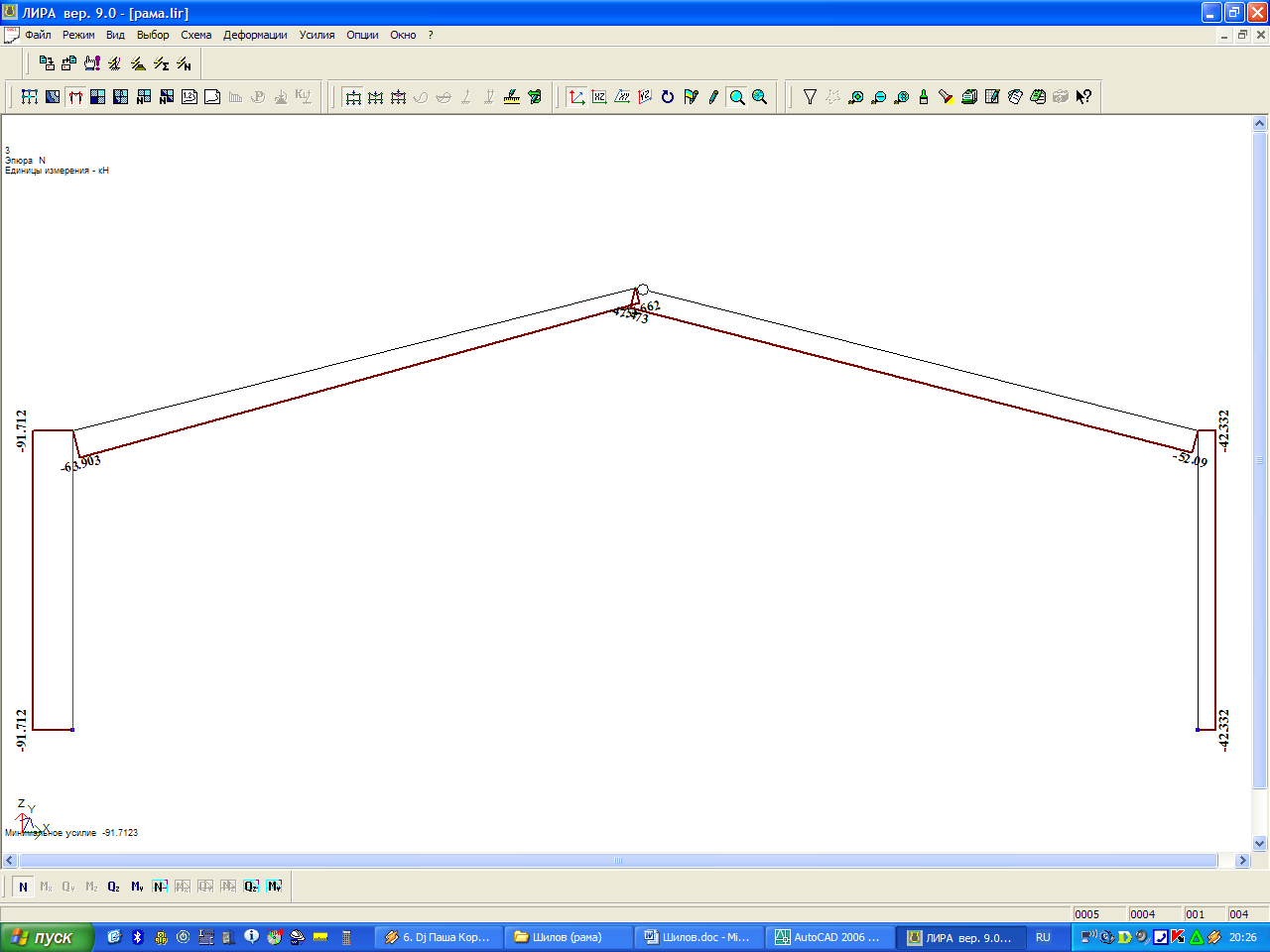The image size is (1270, 952).
Task: Select the pencil tool icon
Action: click(713, 96)
